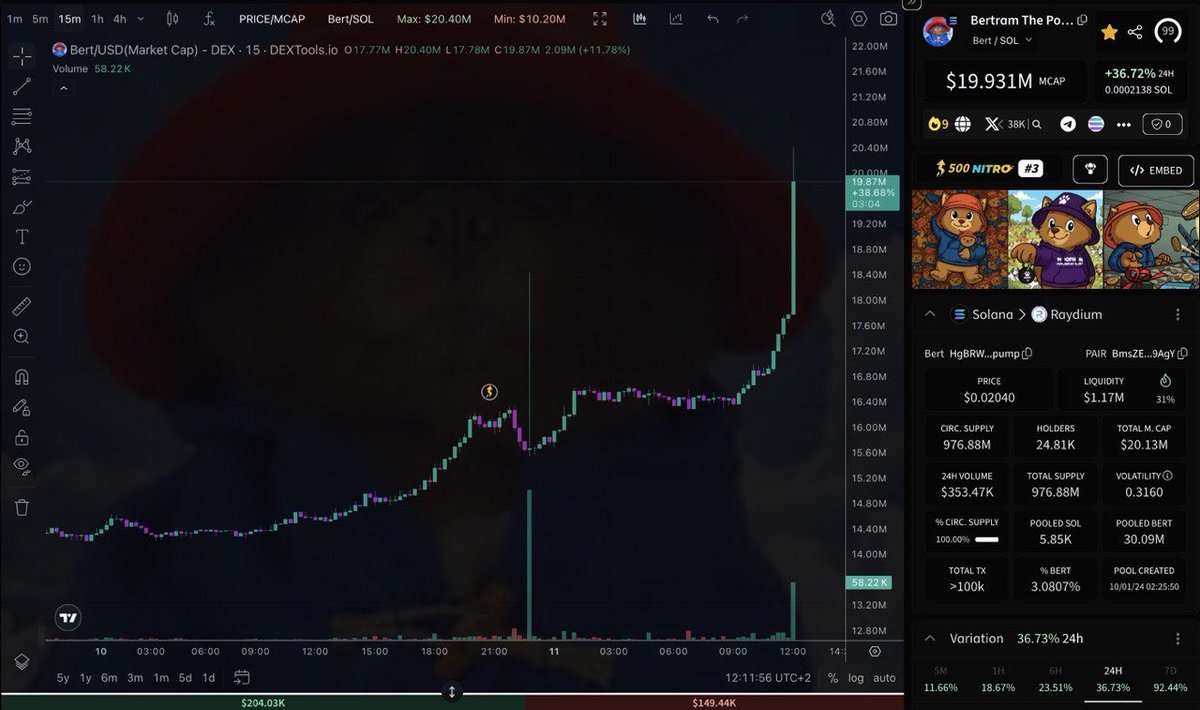The image size is (1200, 710).
Task: Open candlestick chart type selector
Action: (172, 18)
